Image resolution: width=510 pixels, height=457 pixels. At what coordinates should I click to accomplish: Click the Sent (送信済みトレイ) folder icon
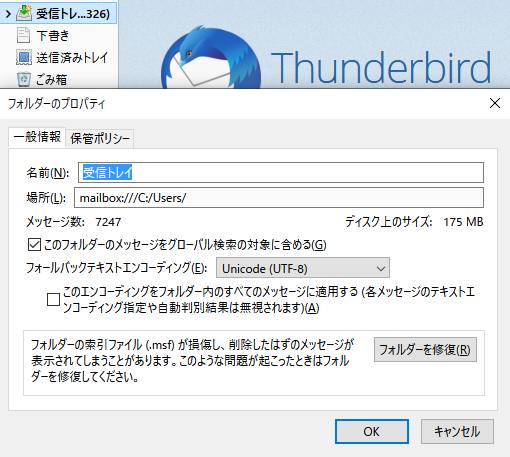24,57
